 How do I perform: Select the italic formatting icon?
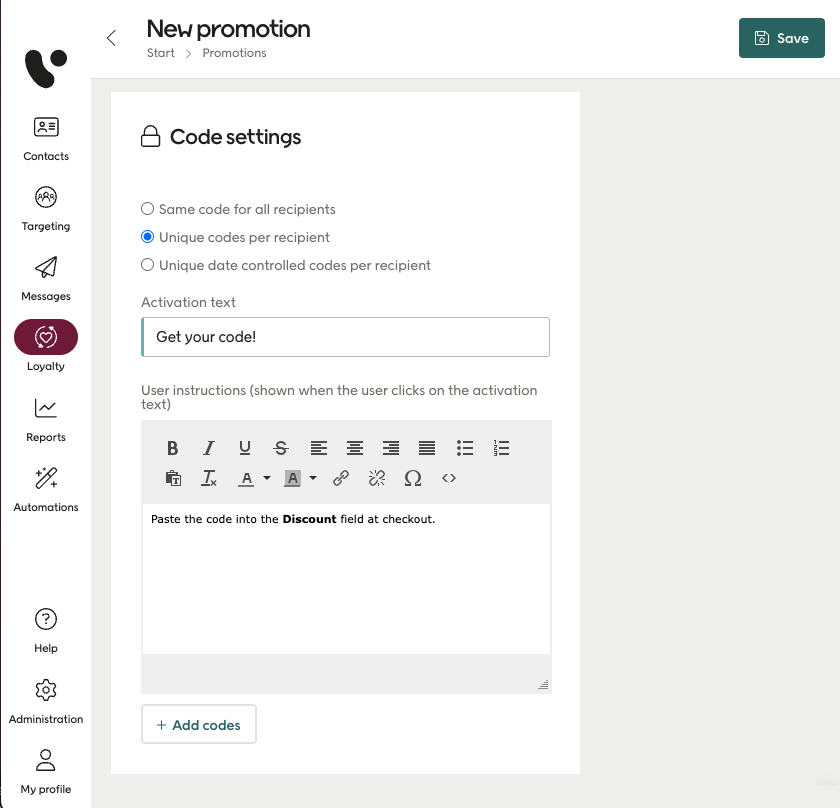pos(209,448)
